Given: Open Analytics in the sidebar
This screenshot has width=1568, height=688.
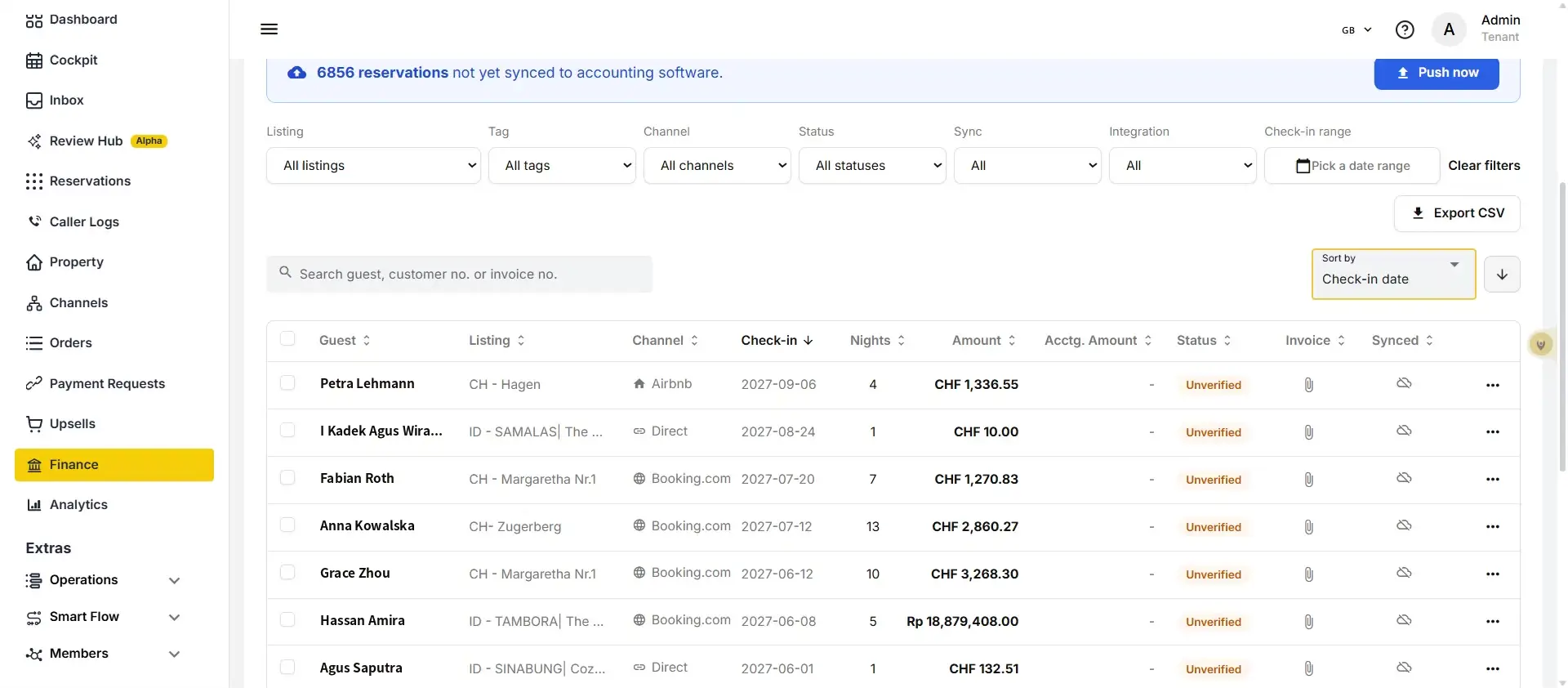Looking at the screenshot, I should tap(78, 505).
